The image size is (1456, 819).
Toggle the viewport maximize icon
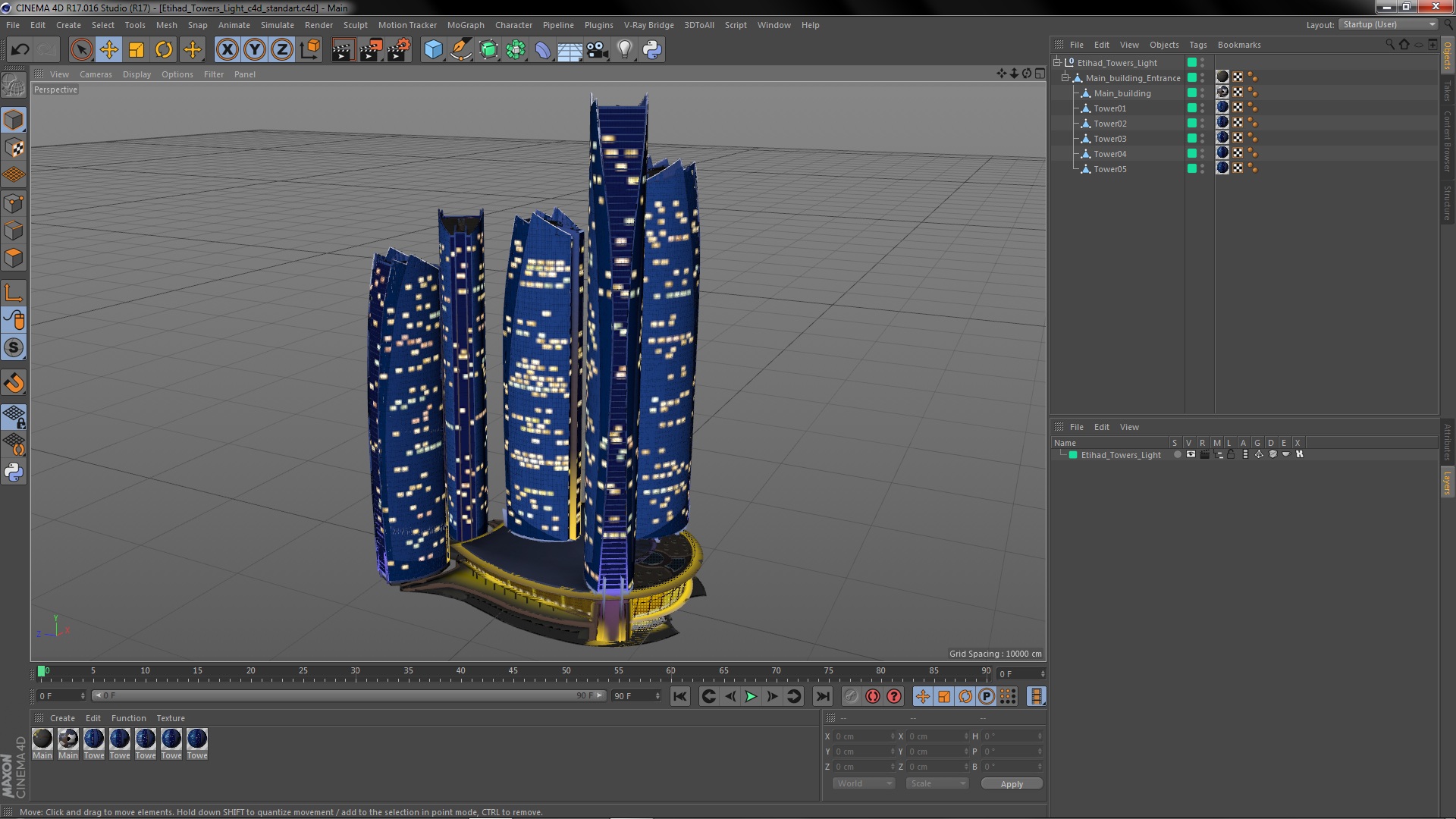(x=1040, y=74)
